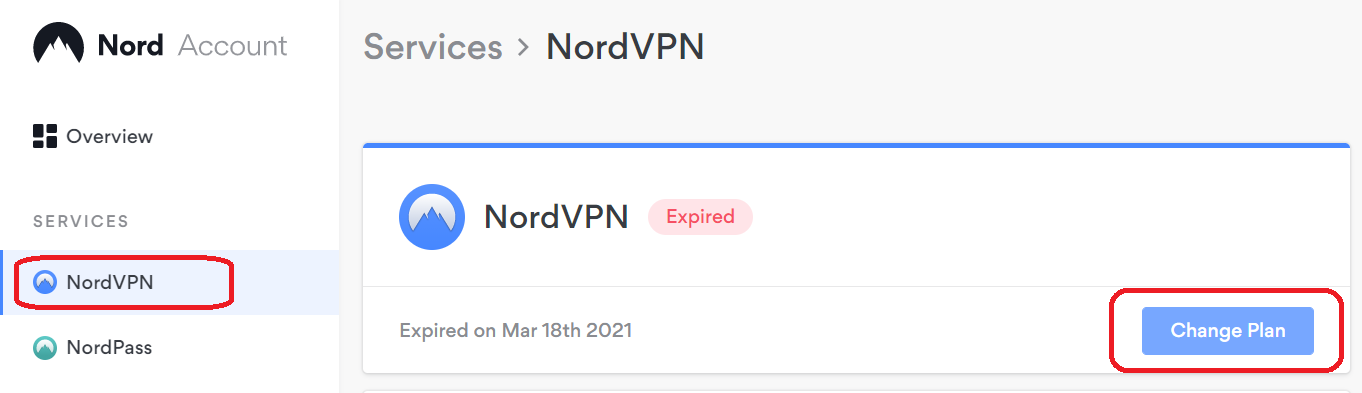Click the NordPass teal icon in sidebar
This screenshot has height=393, width=1362.
[x=45, y=348]
